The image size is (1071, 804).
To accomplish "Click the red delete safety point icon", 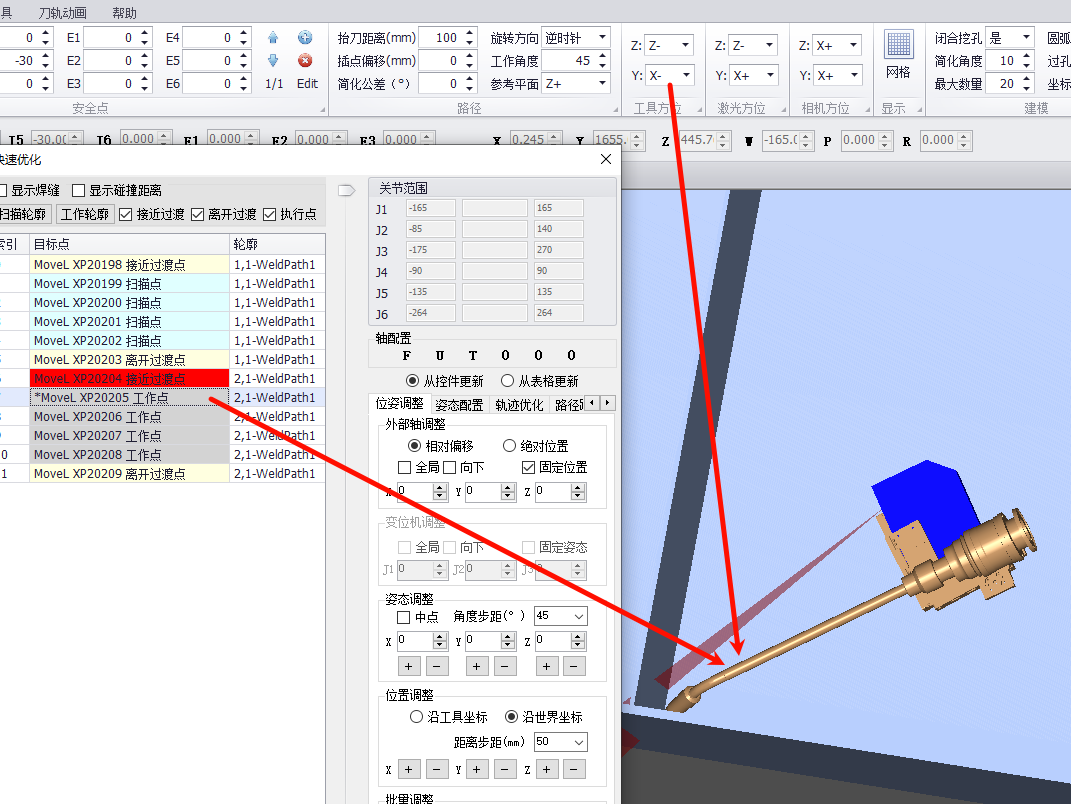I will tap(306, 61).
